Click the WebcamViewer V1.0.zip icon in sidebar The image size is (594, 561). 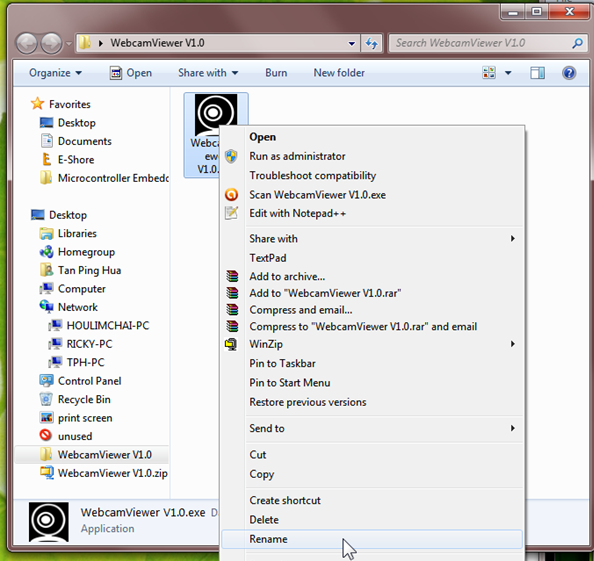pyautogui.click(x=47, y=473)
